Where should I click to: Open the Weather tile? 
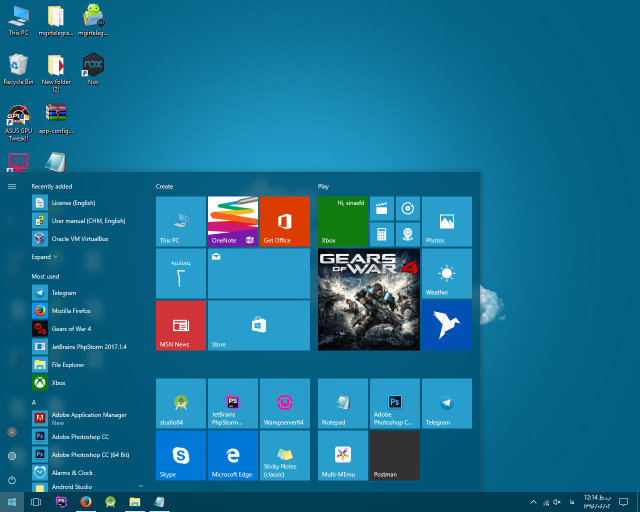click(446, 273)
